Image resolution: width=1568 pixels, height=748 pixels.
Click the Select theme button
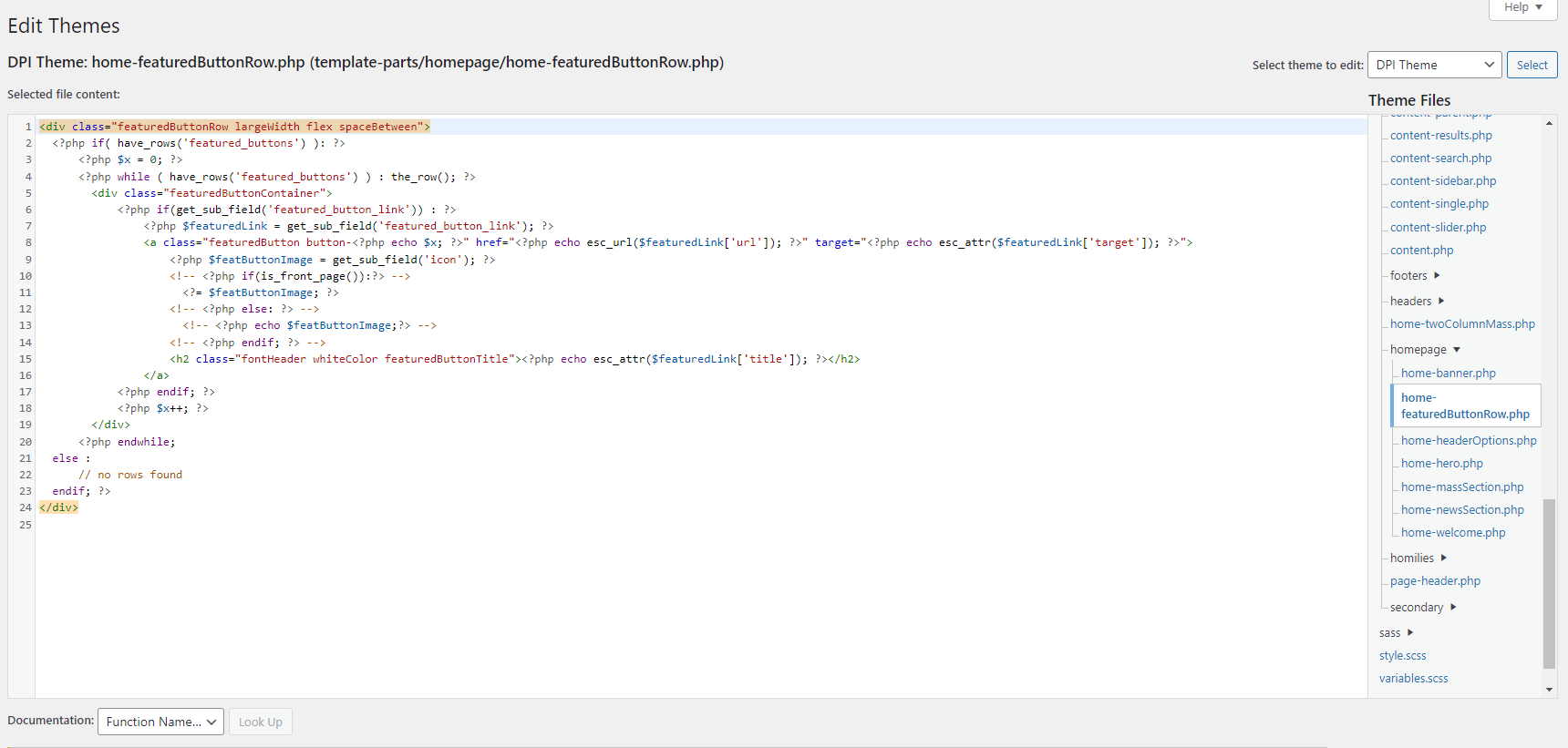[x=1532, y=65]
